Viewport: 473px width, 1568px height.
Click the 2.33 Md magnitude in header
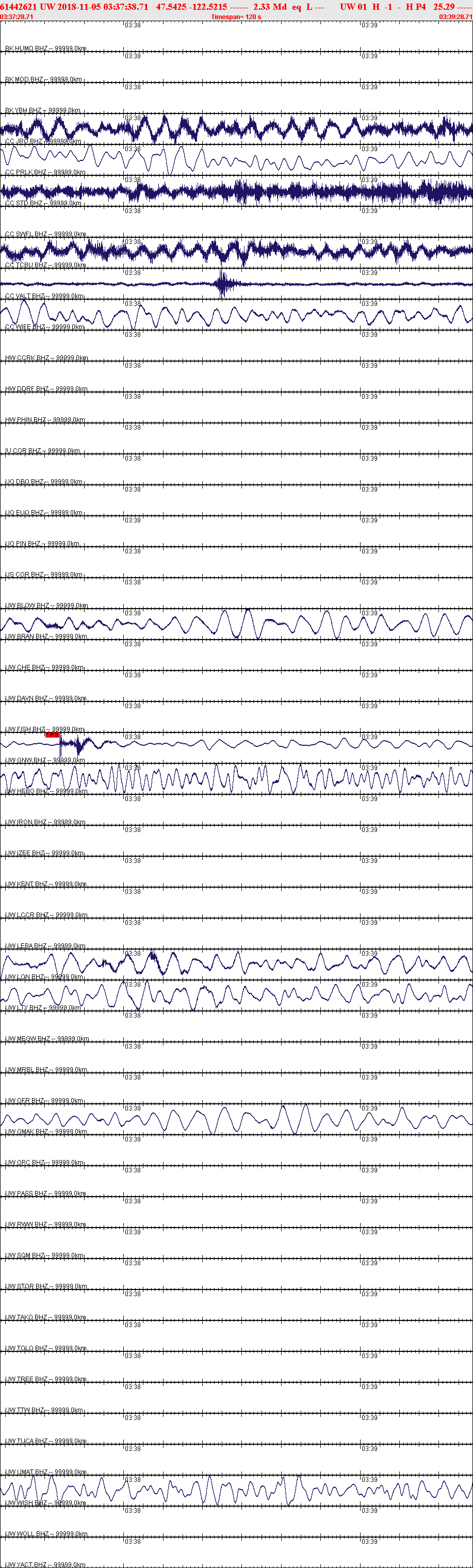(x=270, y=7)
